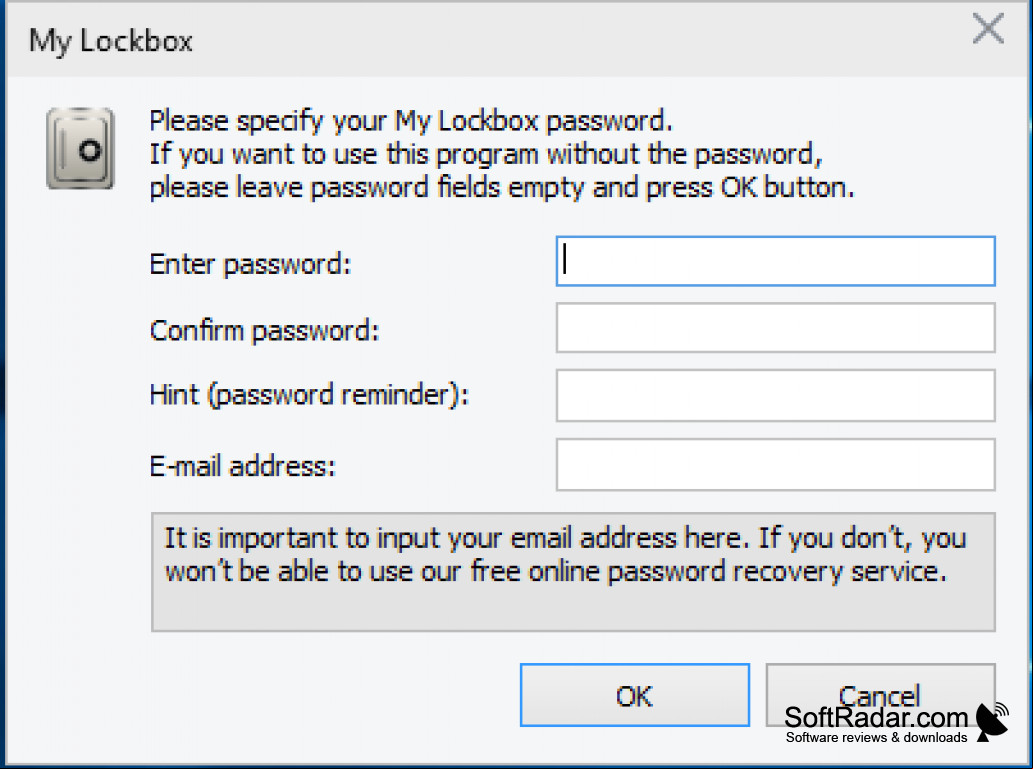Image resolution: width=1033 pixels, height=769 pixels.
Task: Click the "If you want to use this program" line
Action: coord(486,155)
